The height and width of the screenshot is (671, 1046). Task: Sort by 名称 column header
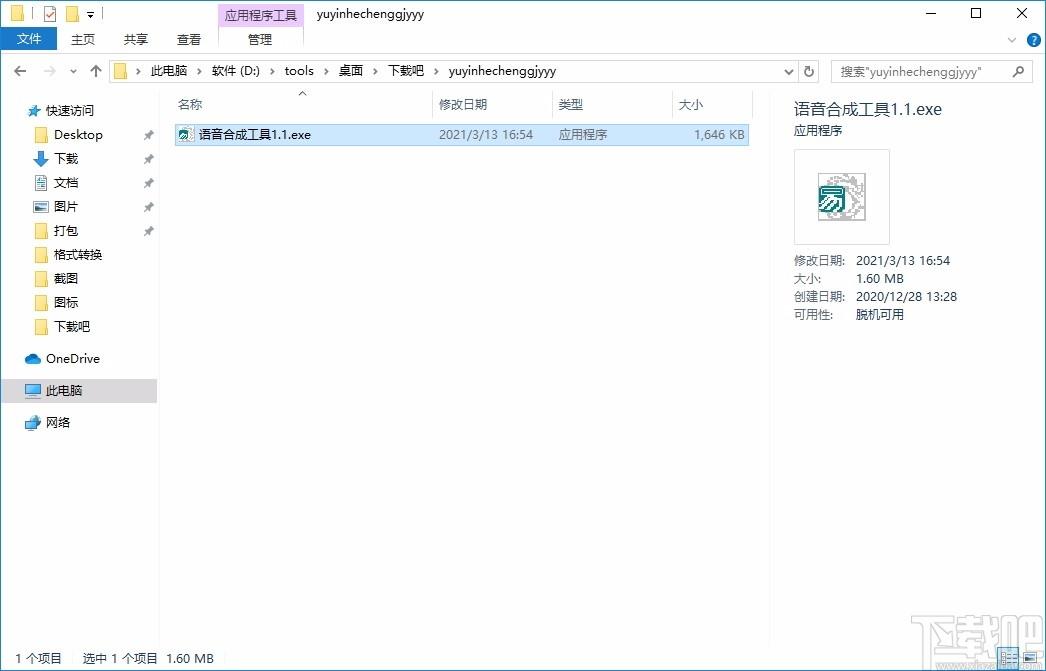point(190,105)
